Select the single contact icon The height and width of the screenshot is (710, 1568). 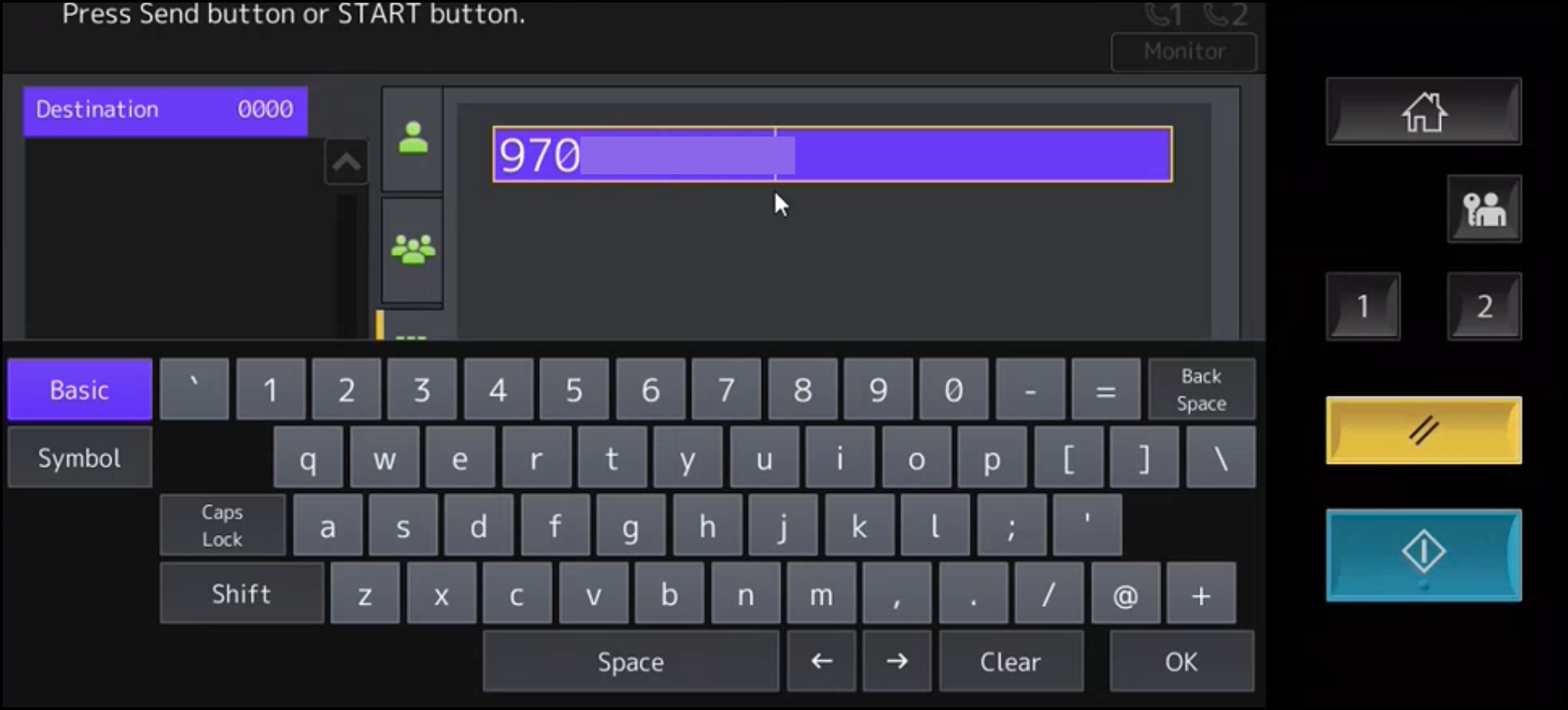(413, 138)
